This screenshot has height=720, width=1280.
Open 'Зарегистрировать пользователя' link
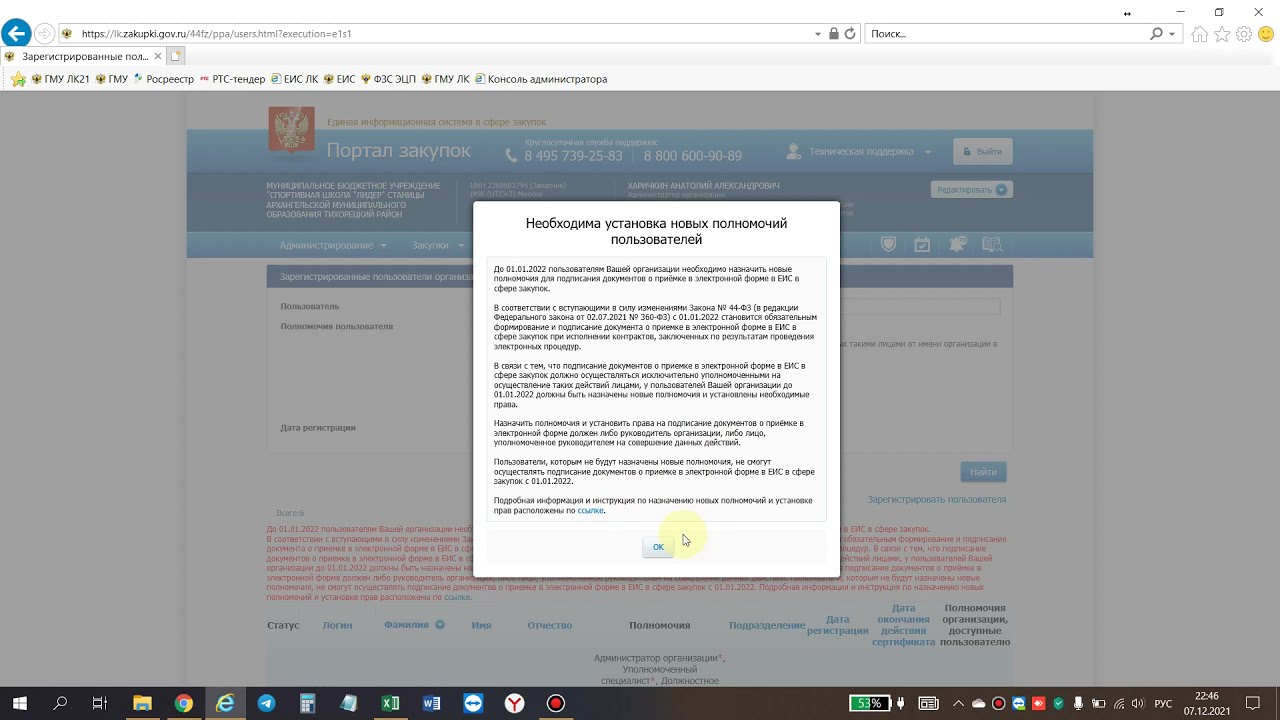click(936, 499)
